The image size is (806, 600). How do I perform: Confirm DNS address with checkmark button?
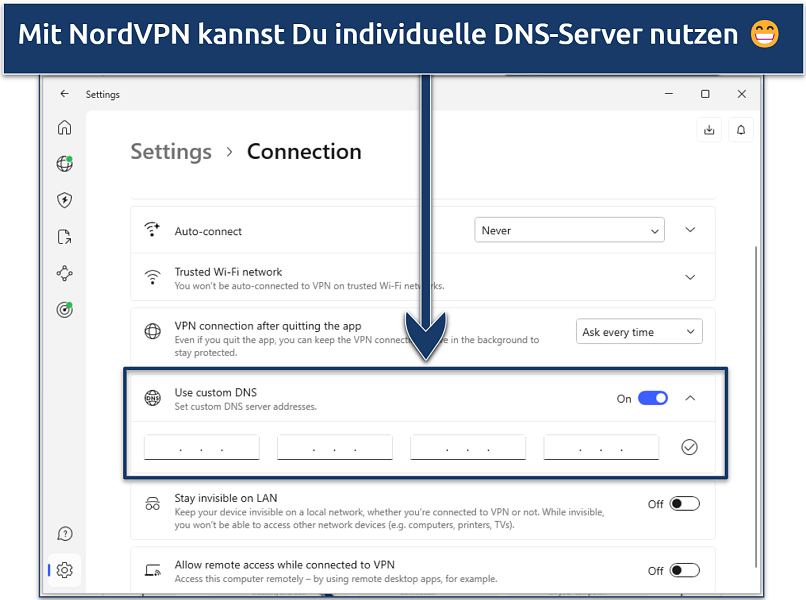689,447
